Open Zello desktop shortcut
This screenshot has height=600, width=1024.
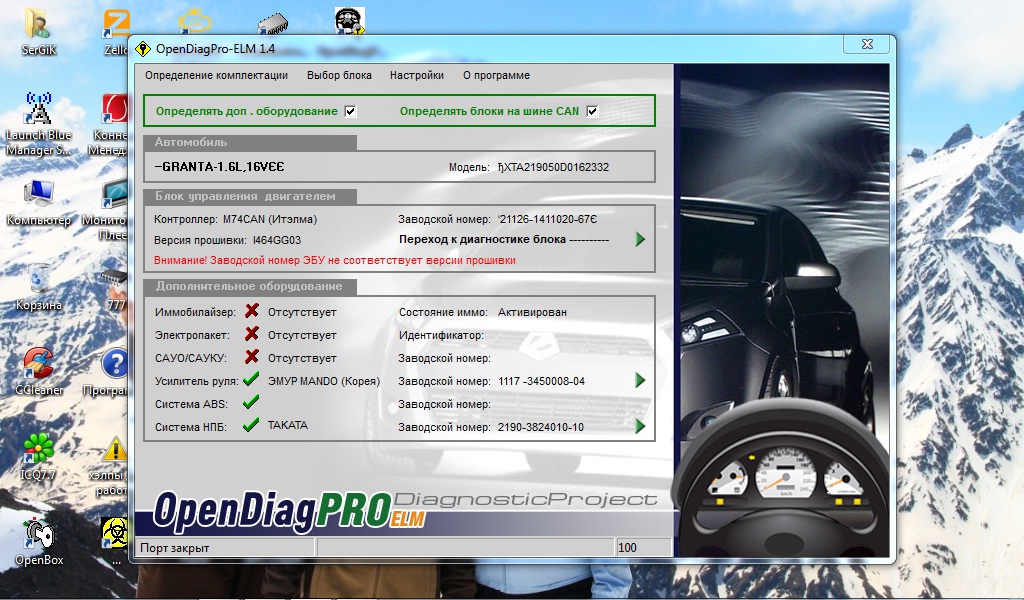tap(116, 31)
